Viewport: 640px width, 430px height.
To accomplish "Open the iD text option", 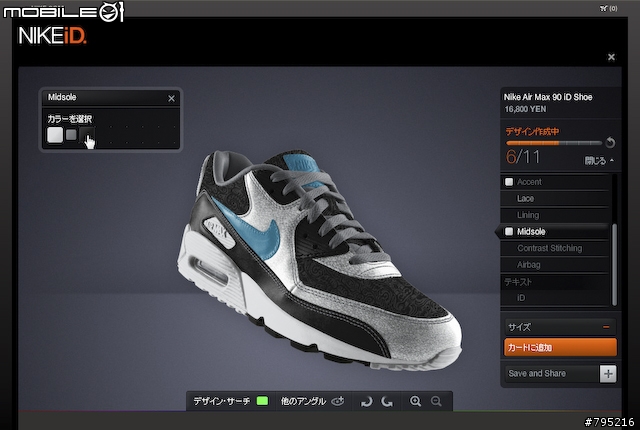I will click(x=555, y=298).
